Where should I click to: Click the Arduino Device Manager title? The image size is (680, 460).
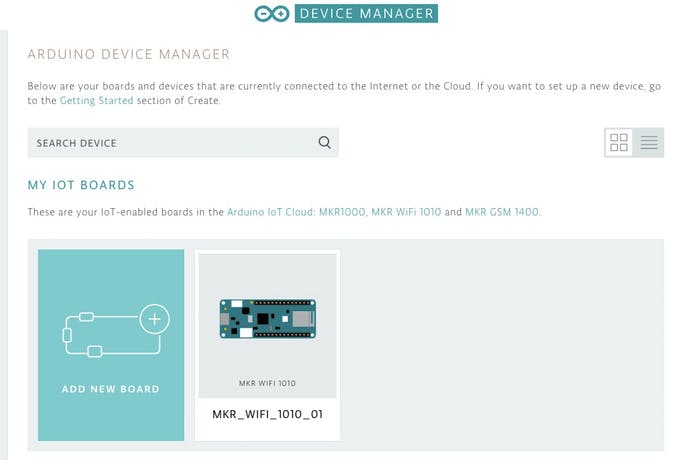[x=128, y=54]
